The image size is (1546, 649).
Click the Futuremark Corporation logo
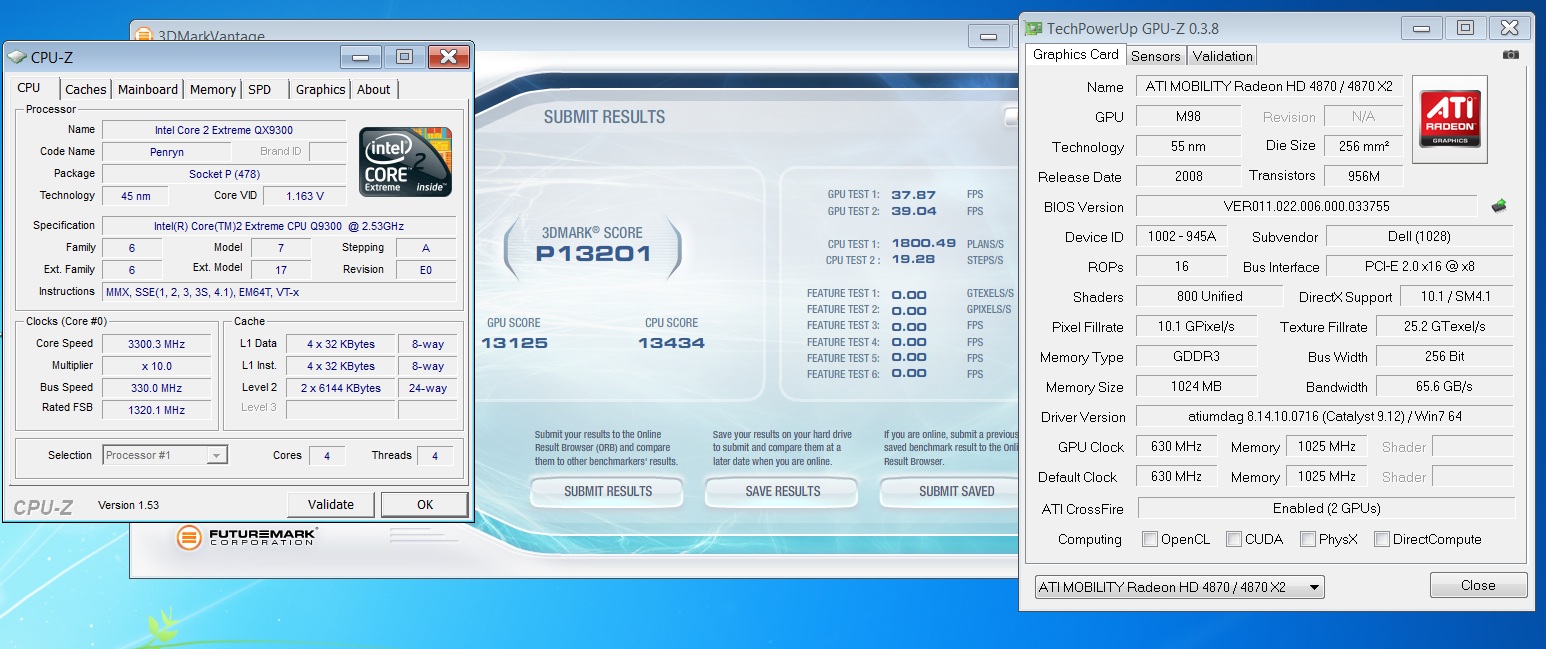(x=247, y=537)
